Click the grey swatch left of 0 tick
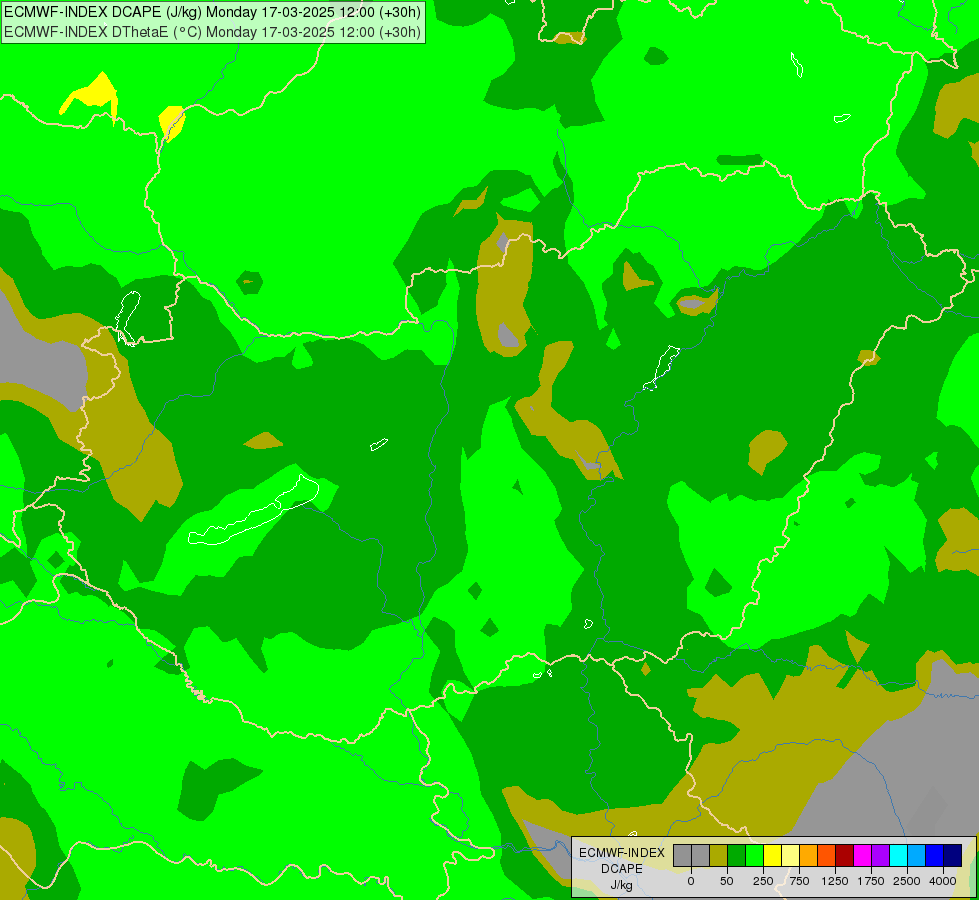Screen dimensions: 979x900 click(682, 855)
